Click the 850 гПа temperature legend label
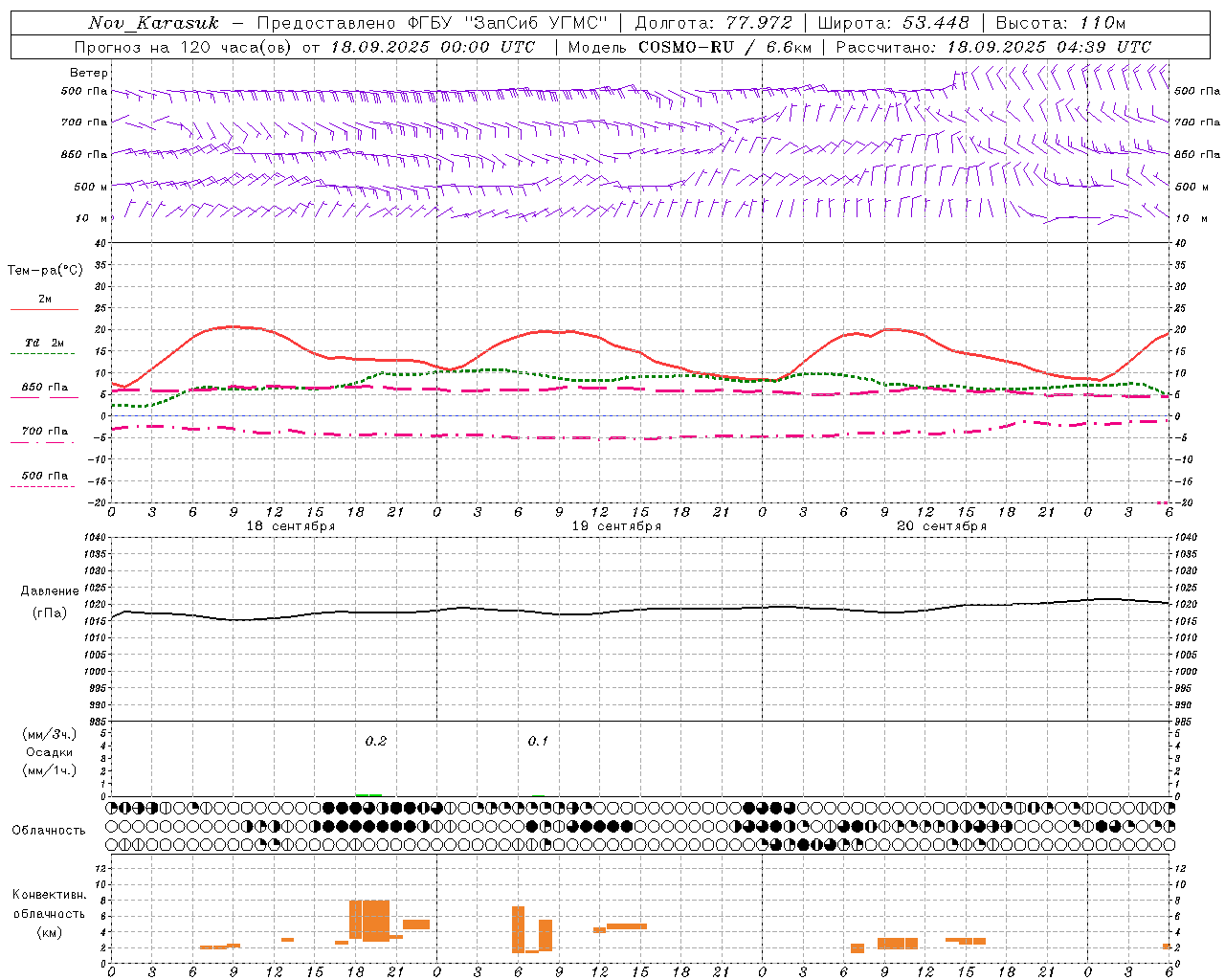The width and height of the screenshot is (1225, 980). click(x=45, y=388)
